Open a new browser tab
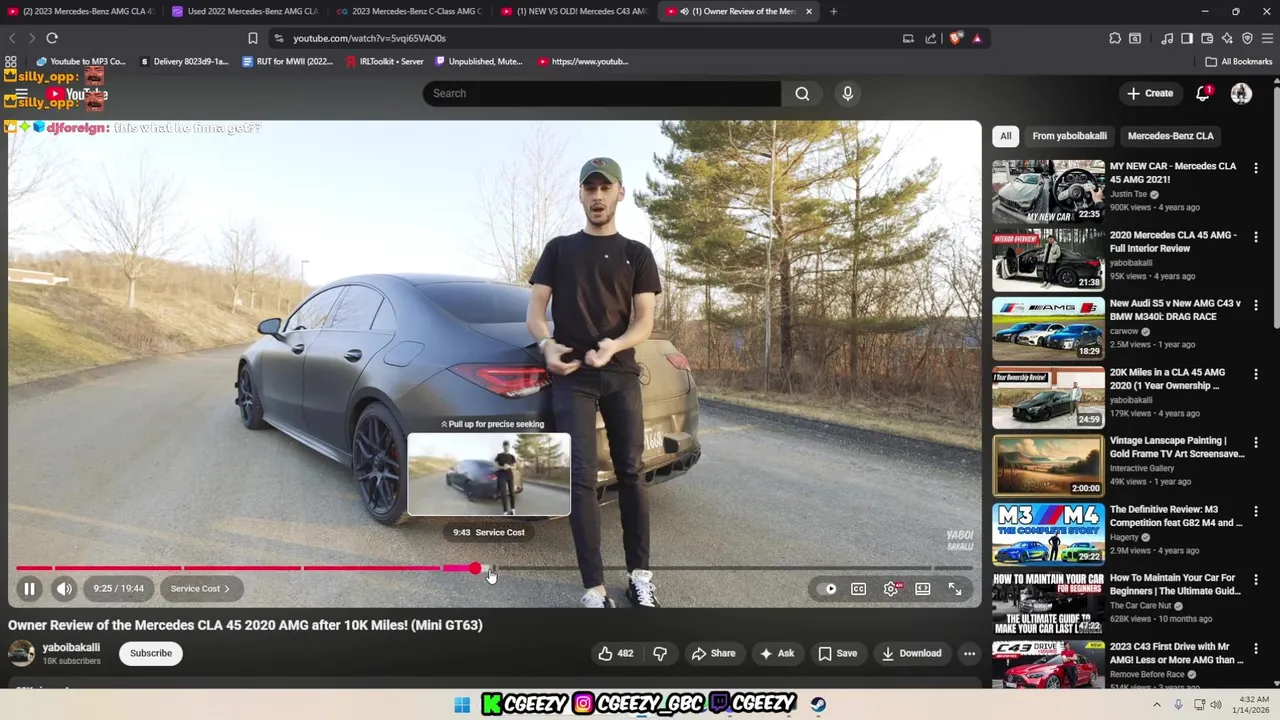Image resolution: width=1280 pixels, height=720 pixels. tap(833, 11)
